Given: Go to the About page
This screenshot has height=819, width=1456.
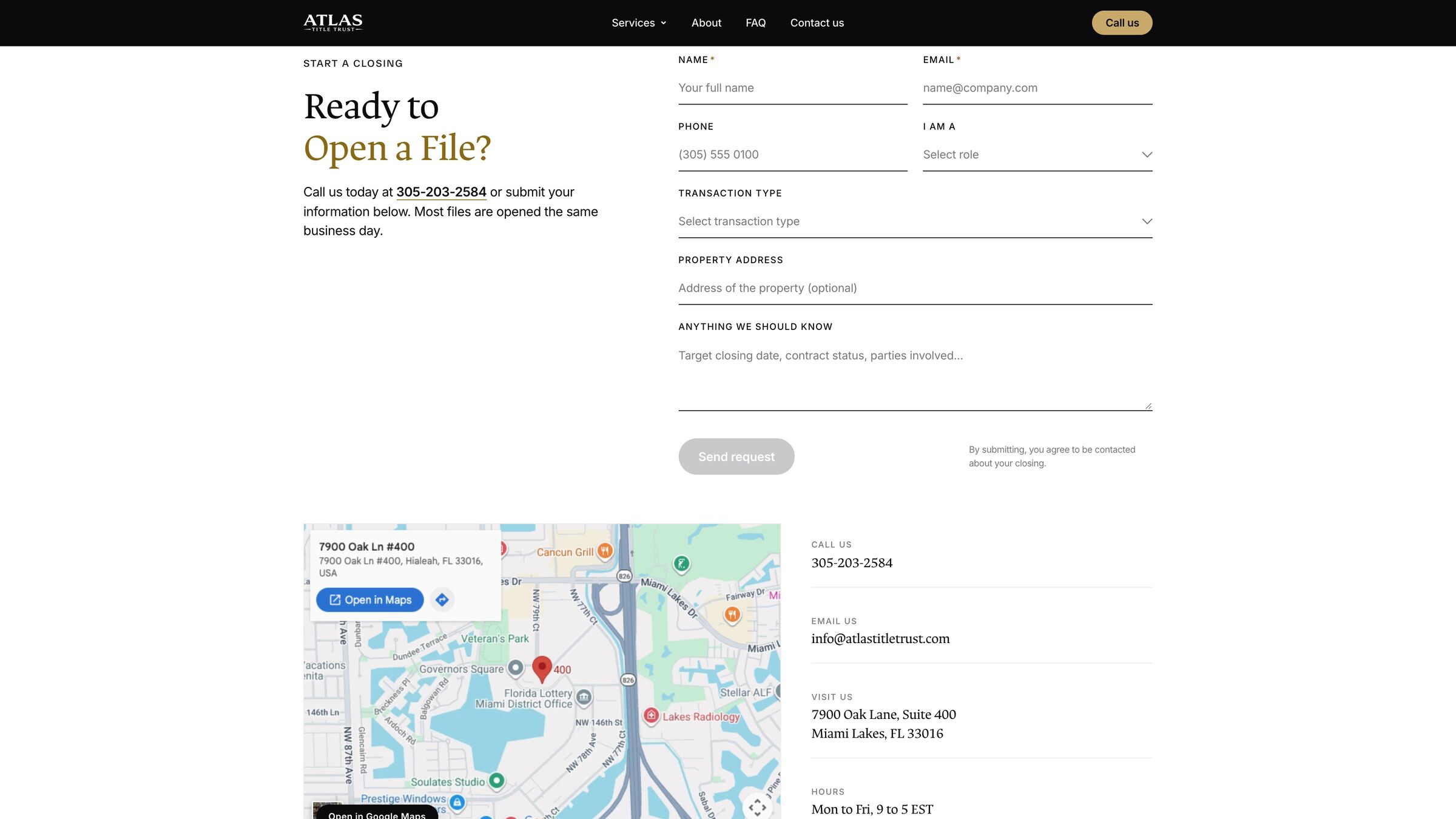Looking at the screenshot, I should pyautogui.click(x=706, y=23).
